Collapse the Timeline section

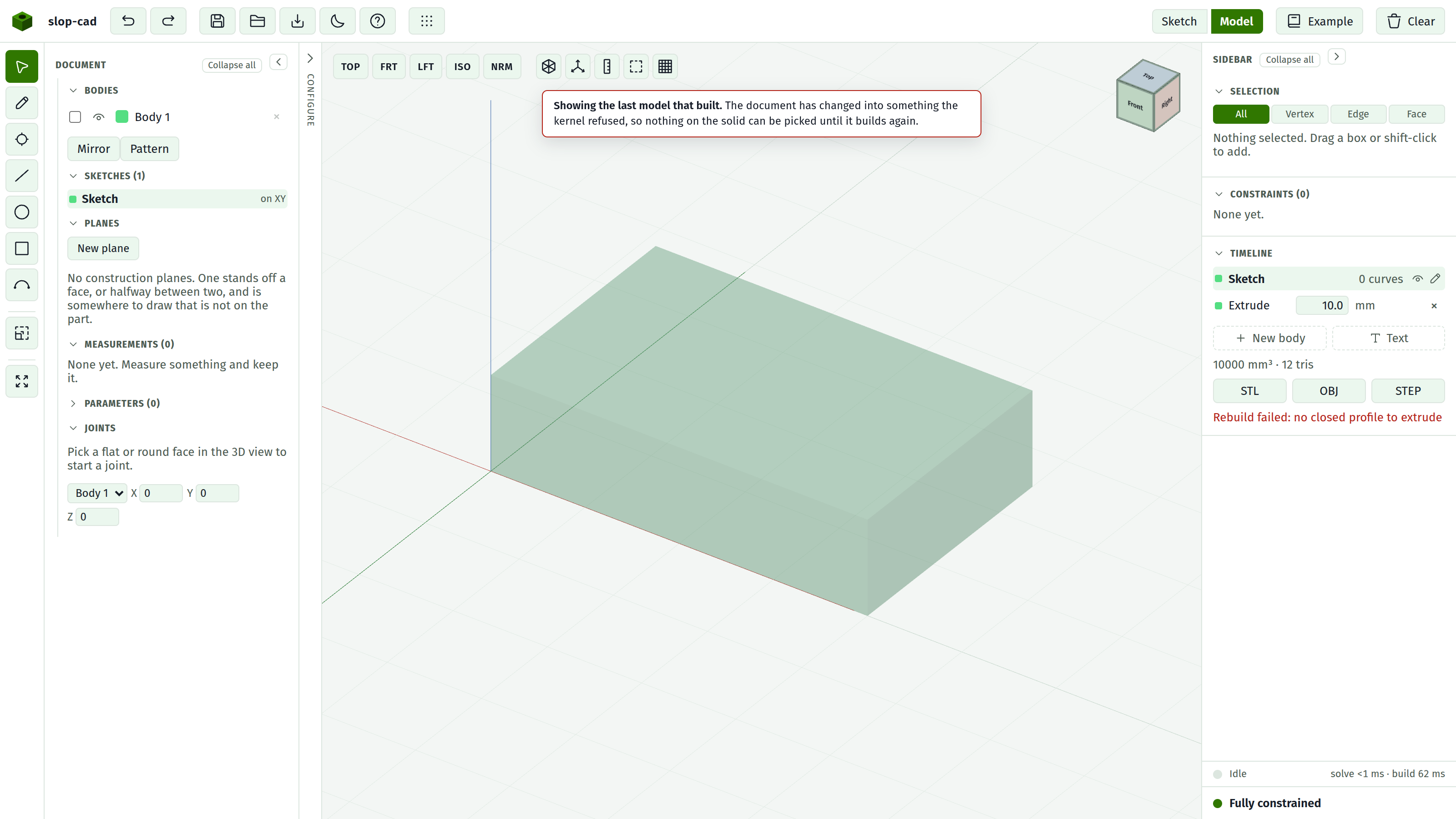pyautogui.click(x=1218, y=253)
